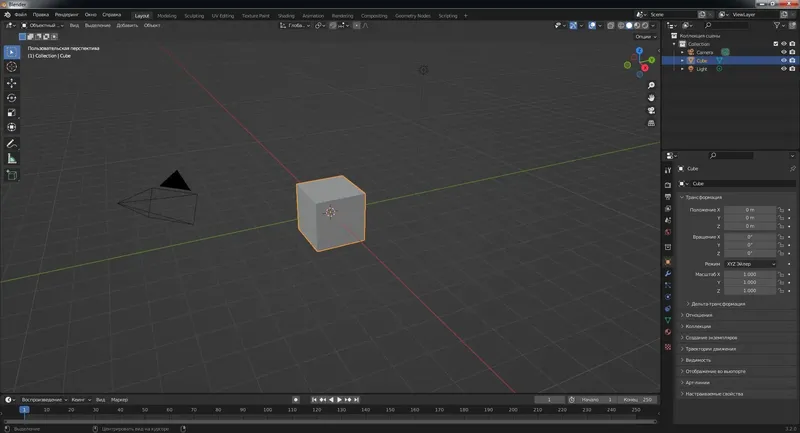Switch to the Sculpting workspace tab
The width and height of the screenshot is (800, 433).
[194, 16]
